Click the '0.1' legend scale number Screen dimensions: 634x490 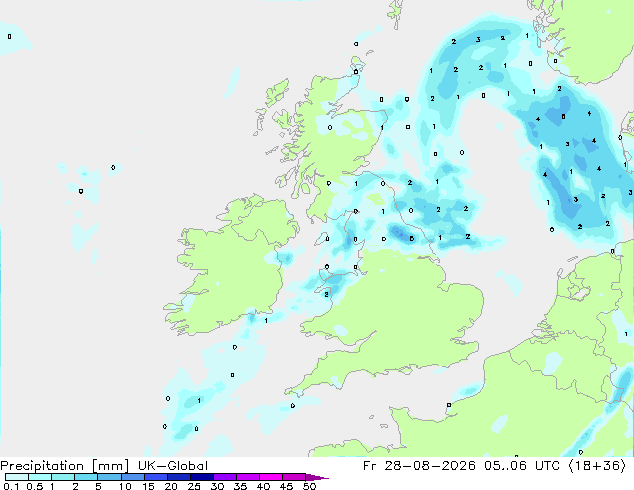[x=11, y=486]
